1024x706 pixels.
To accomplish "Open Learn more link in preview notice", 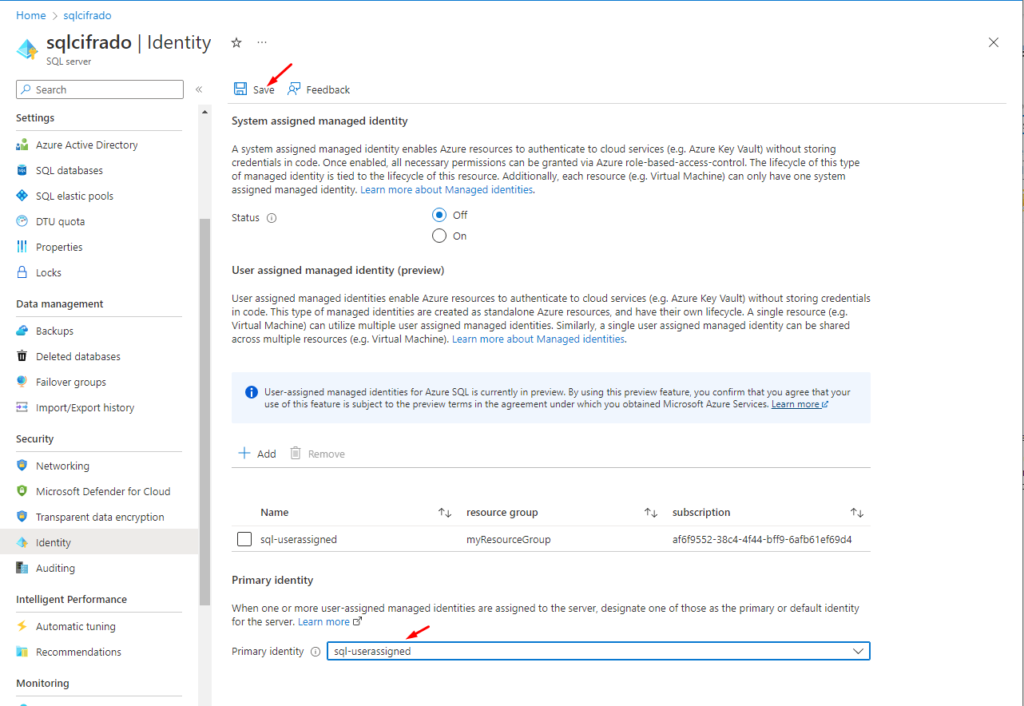I will [800, 404].
